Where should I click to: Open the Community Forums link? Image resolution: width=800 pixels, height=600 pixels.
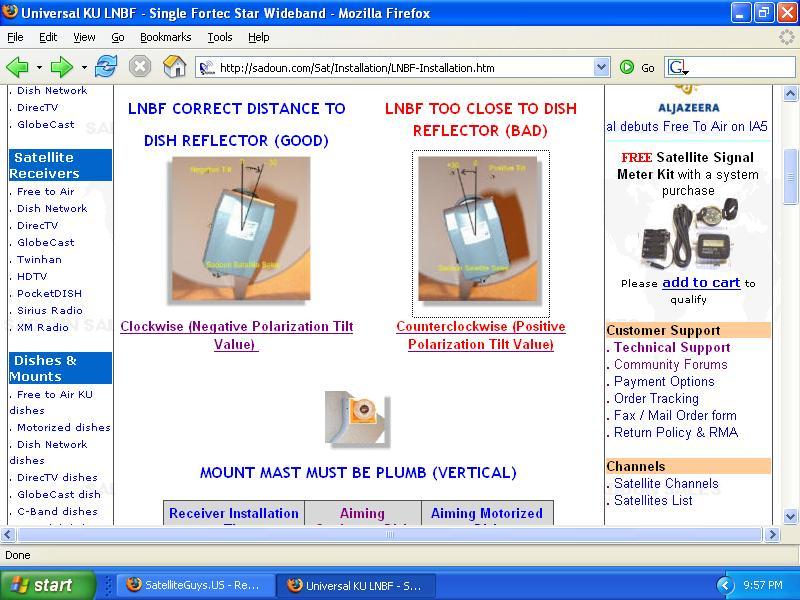(670, 364)
